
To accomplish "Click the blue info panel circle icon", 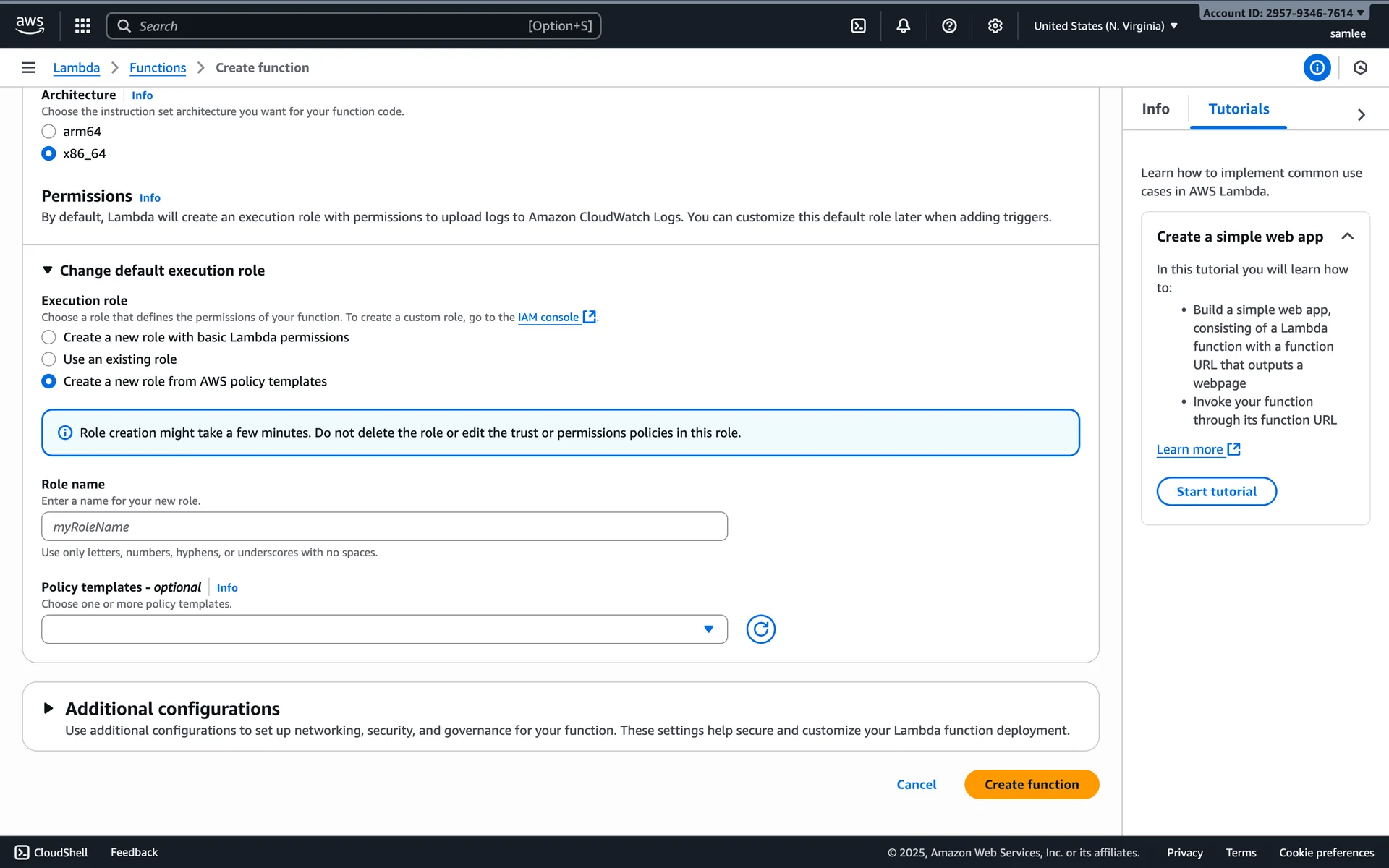I will pos(1317,67).
